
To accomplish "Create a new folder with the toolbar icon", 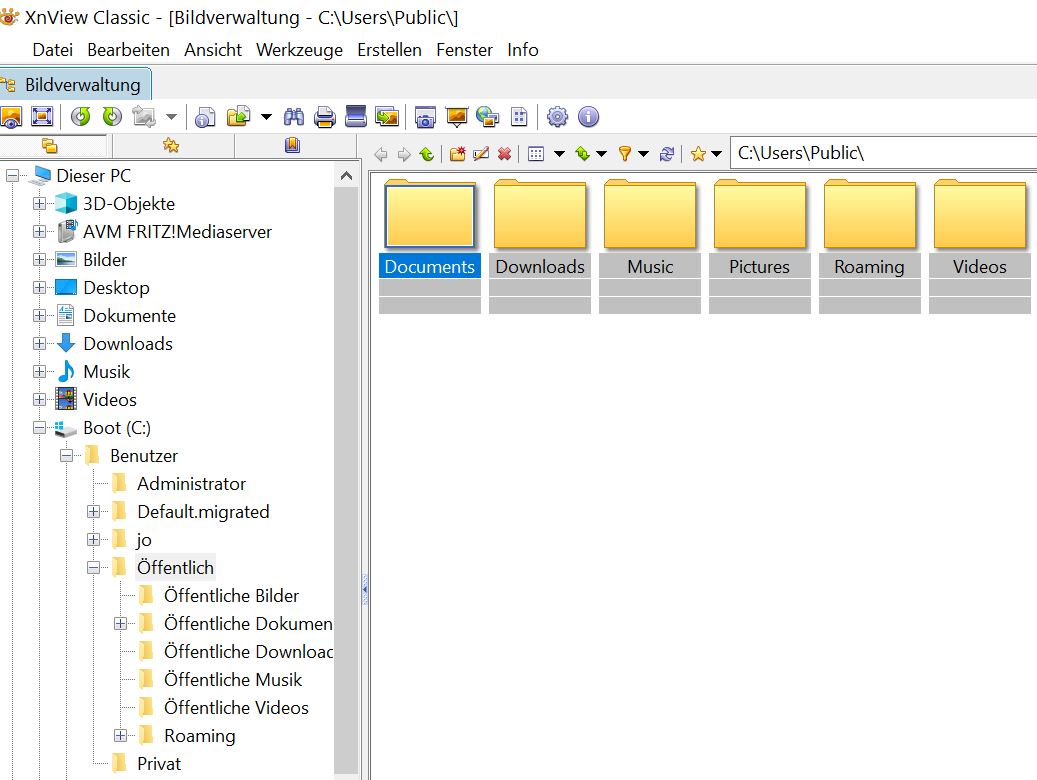I will 458,154.
